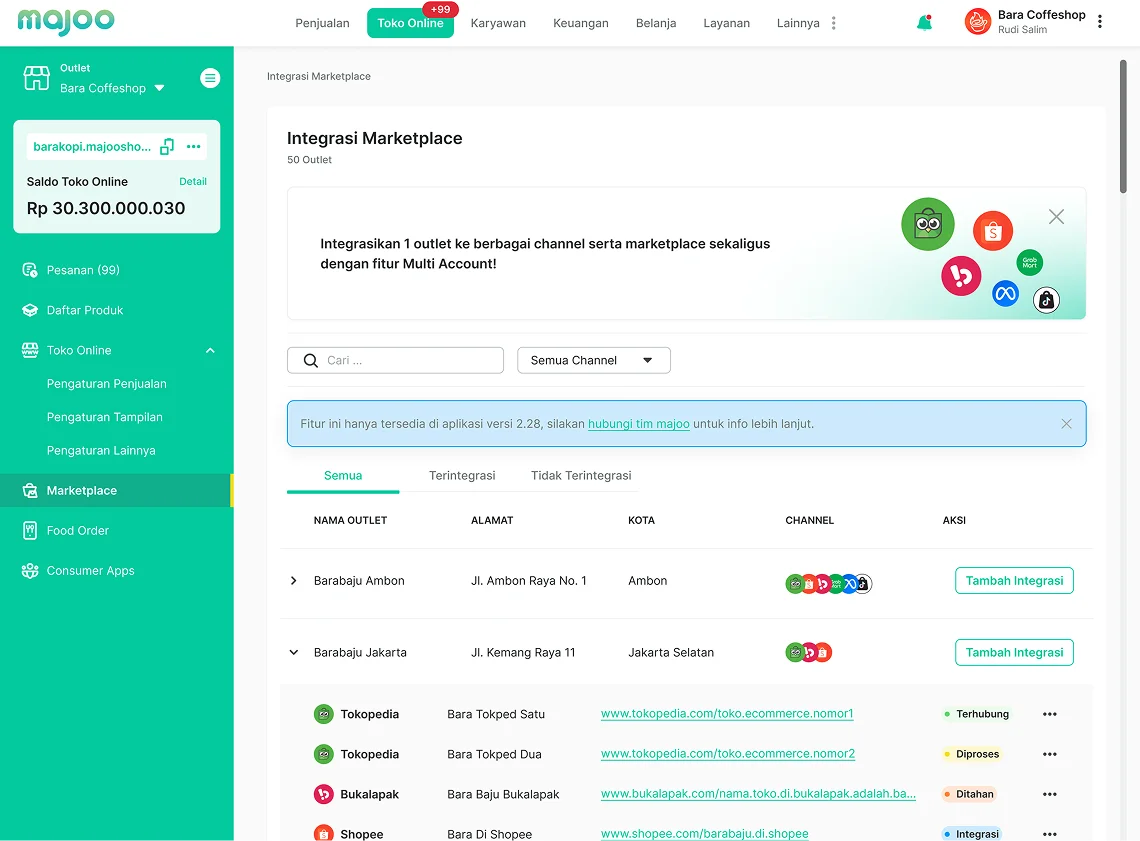Dismiss the blue version info alert
Viewport: 1140px width, 841px height.
click(1066, 424)
